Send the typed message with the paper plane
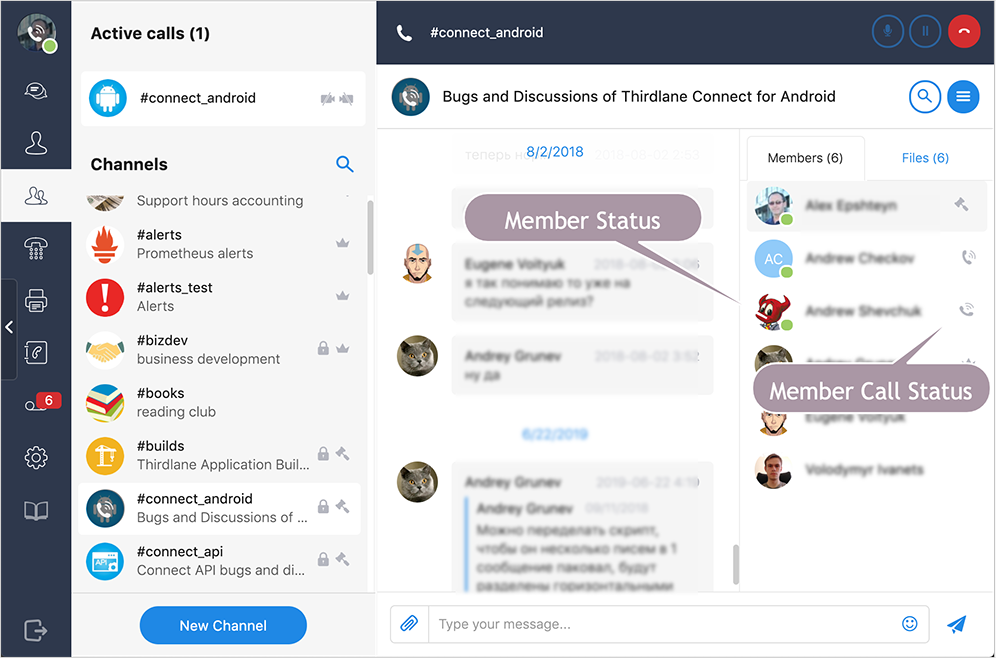Image resolution: width=1000 pixels, height=658 pixels. (956, 624)
